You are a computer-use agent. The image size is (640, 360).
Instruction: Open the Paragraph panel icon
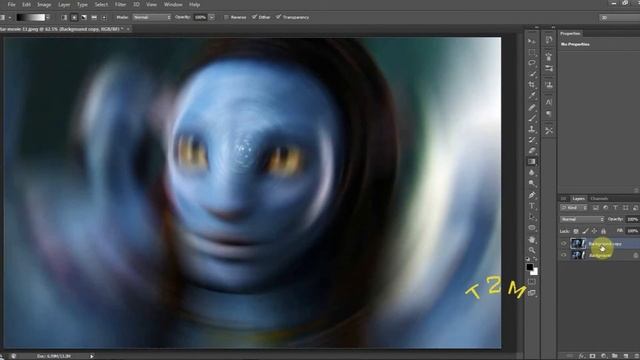(x=549, y=114)
